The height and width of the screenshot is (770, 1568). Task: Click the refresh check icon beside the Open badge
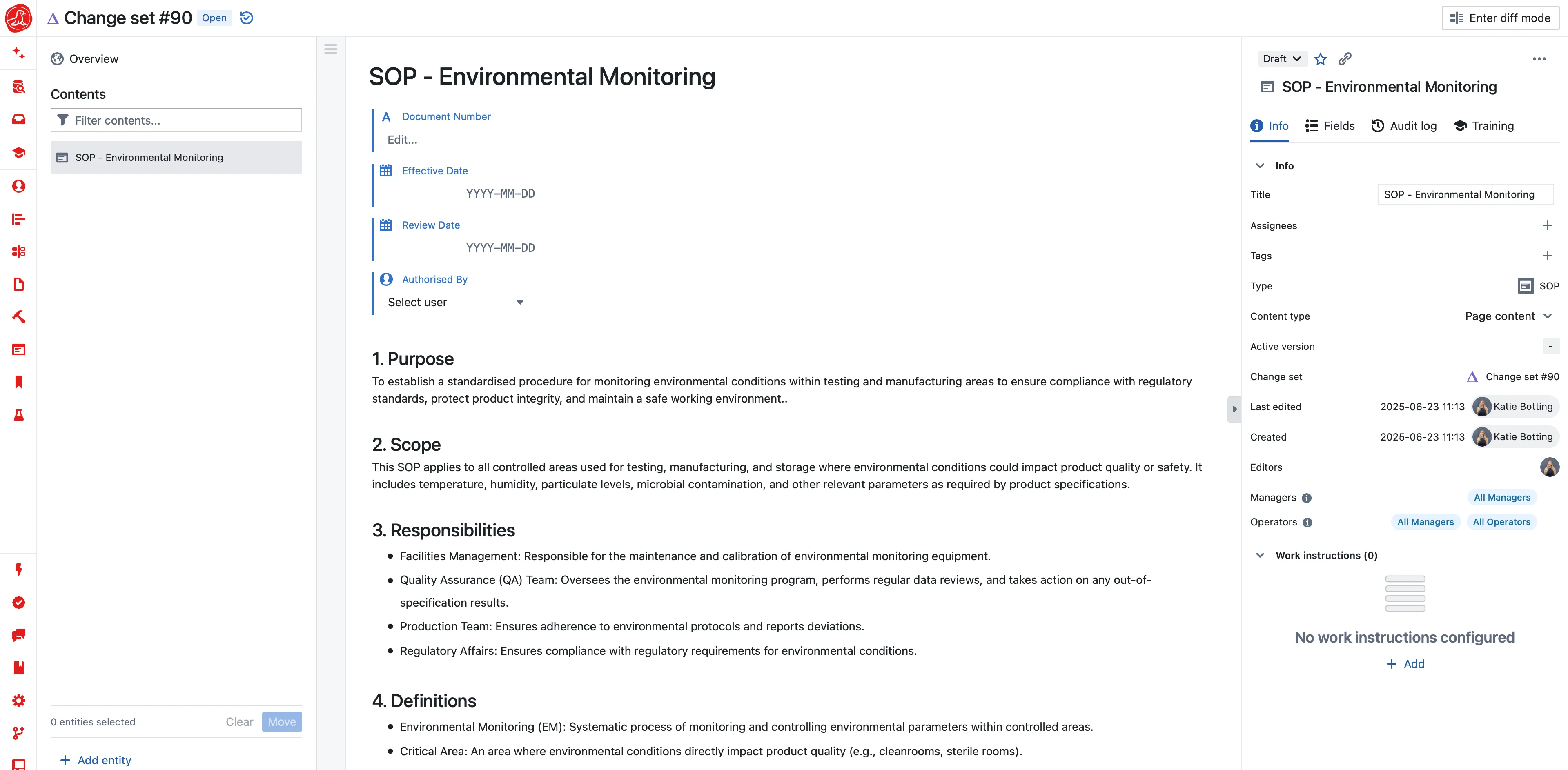coord(247,18)
